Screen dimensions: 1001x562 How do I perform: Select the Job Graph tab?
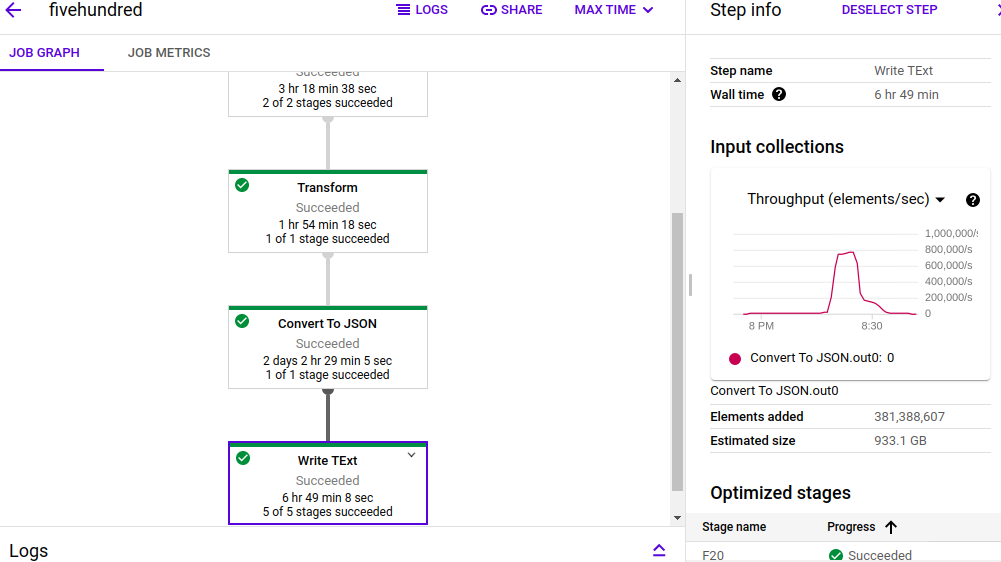(x=45, y=53)
